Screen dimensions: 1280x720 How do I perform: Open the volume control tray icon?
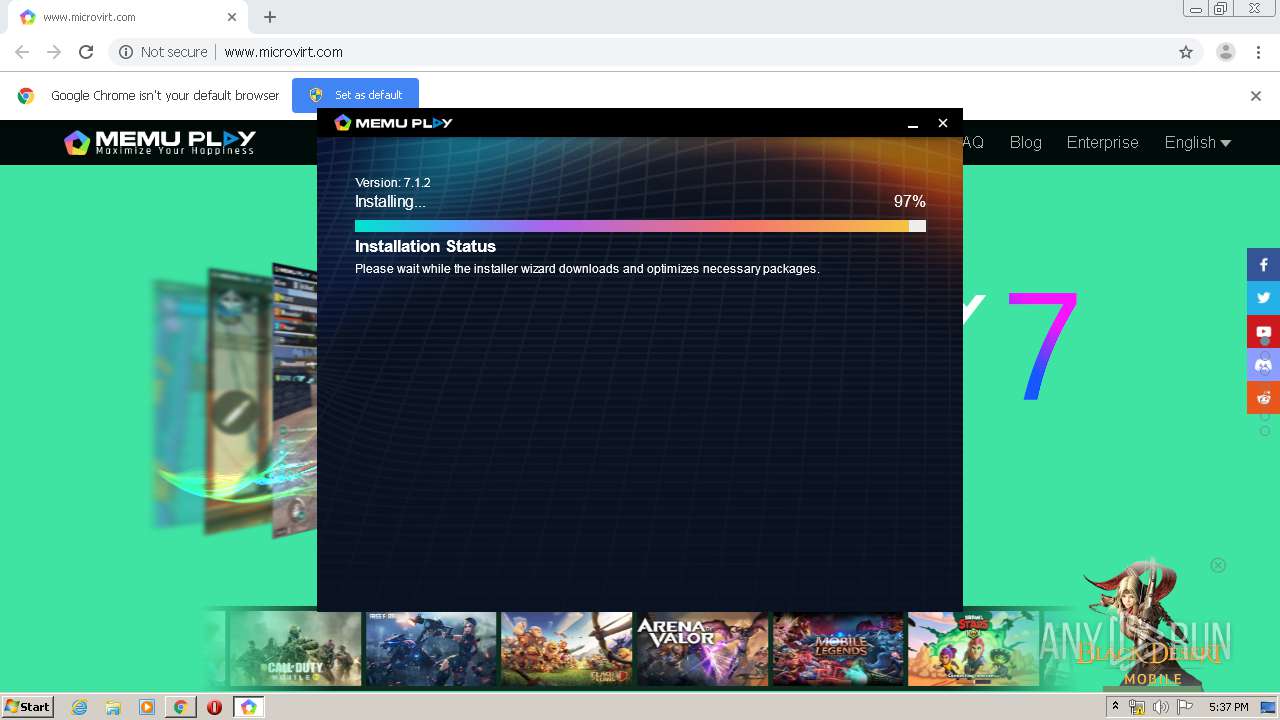point(1160,707)
